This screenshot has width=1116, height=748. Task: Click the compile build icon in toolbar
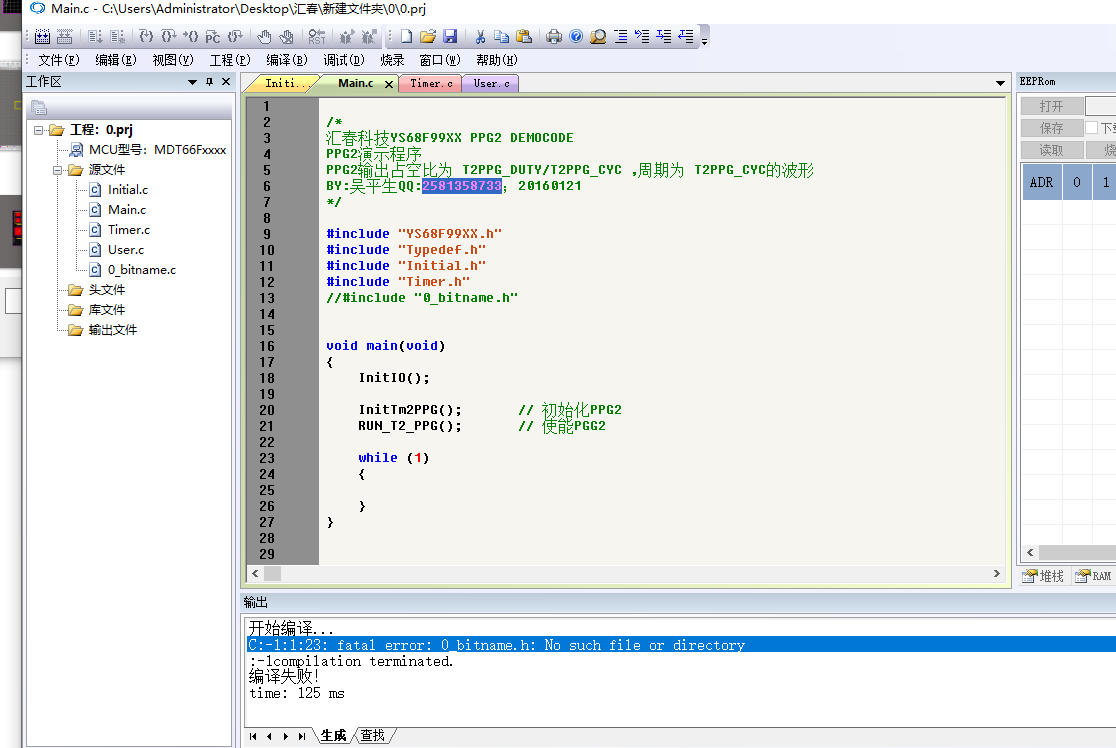42,36
